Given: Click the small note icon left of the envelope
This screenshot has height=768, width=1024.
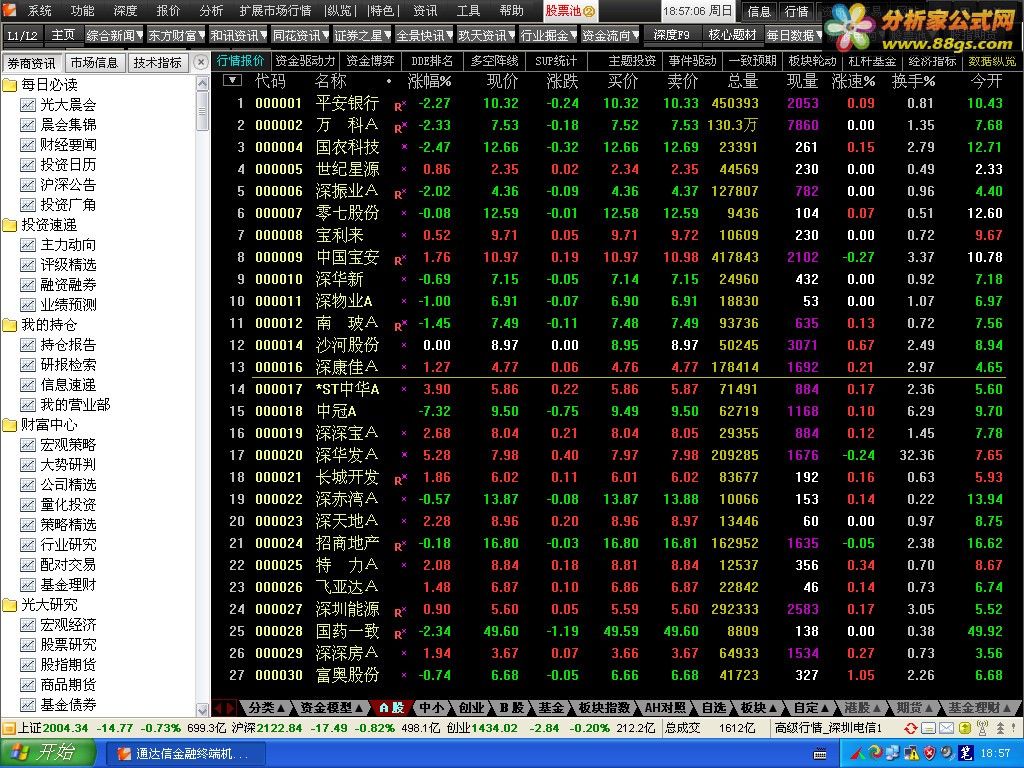Looking at the screenshot, I should [929, 728].
